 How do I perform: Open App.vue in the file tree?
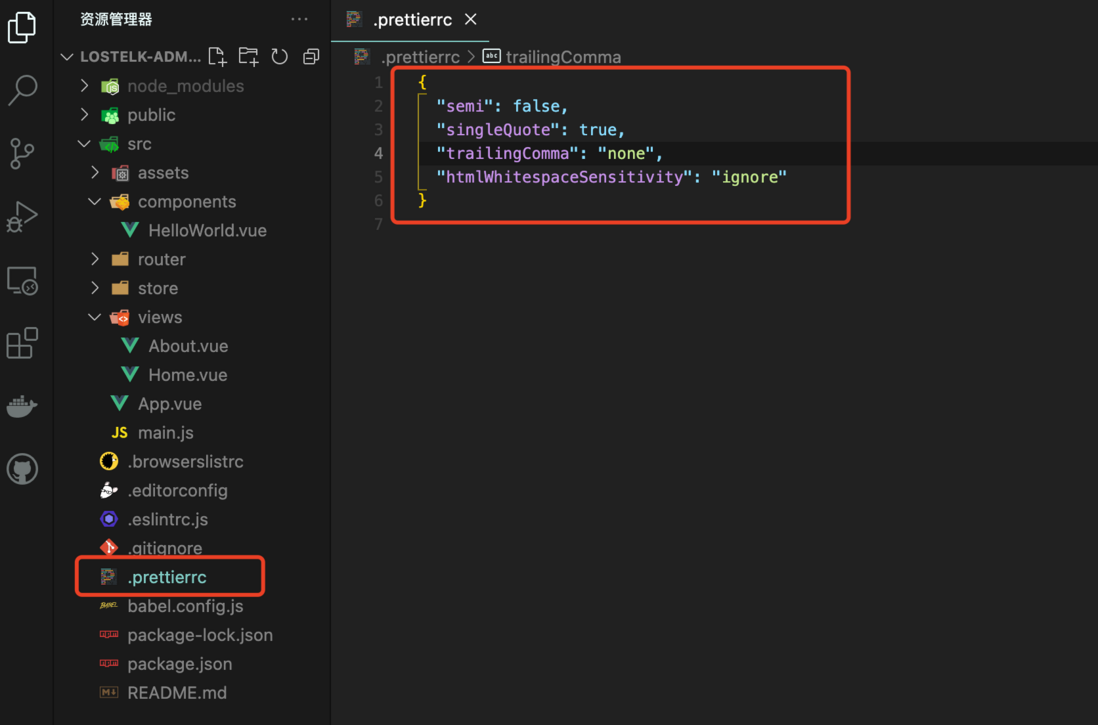click(x=169, y=404)
